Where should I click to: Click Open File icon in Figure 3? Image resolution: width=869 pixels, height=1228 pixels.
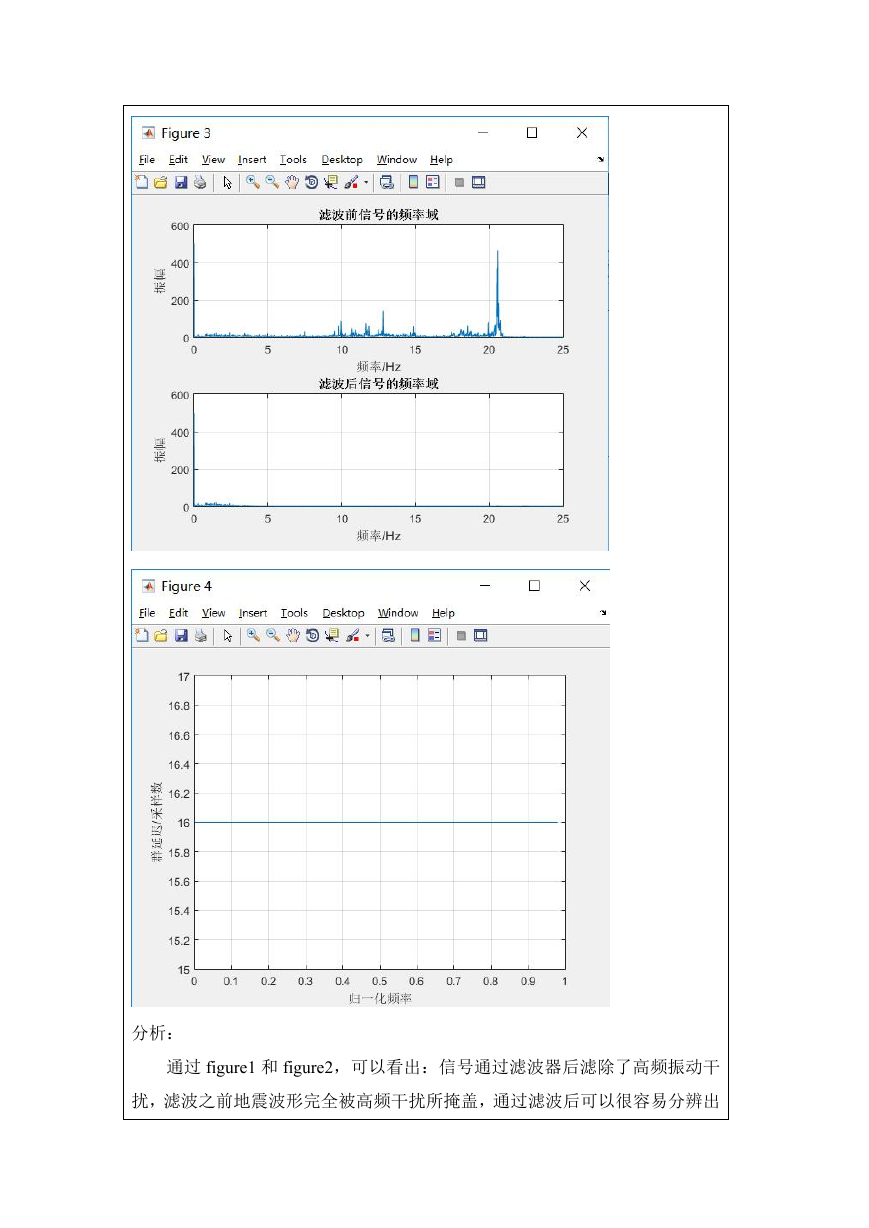tap(161, 182)
